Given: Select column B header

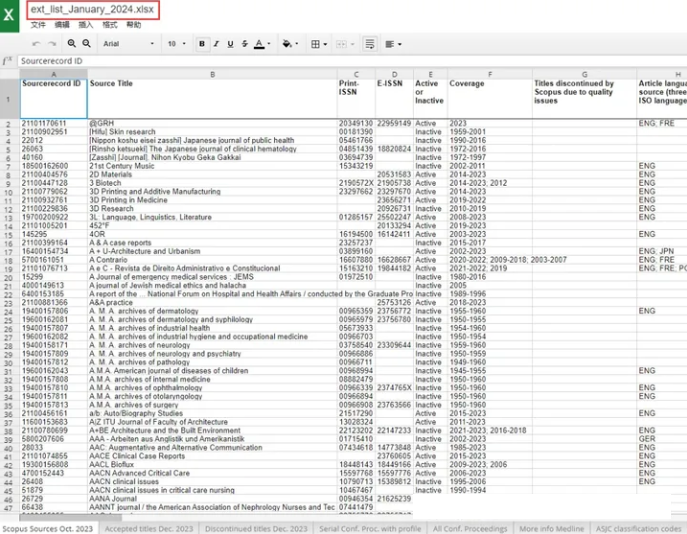Looking at the screenshot, I should (x=212, y=74).
